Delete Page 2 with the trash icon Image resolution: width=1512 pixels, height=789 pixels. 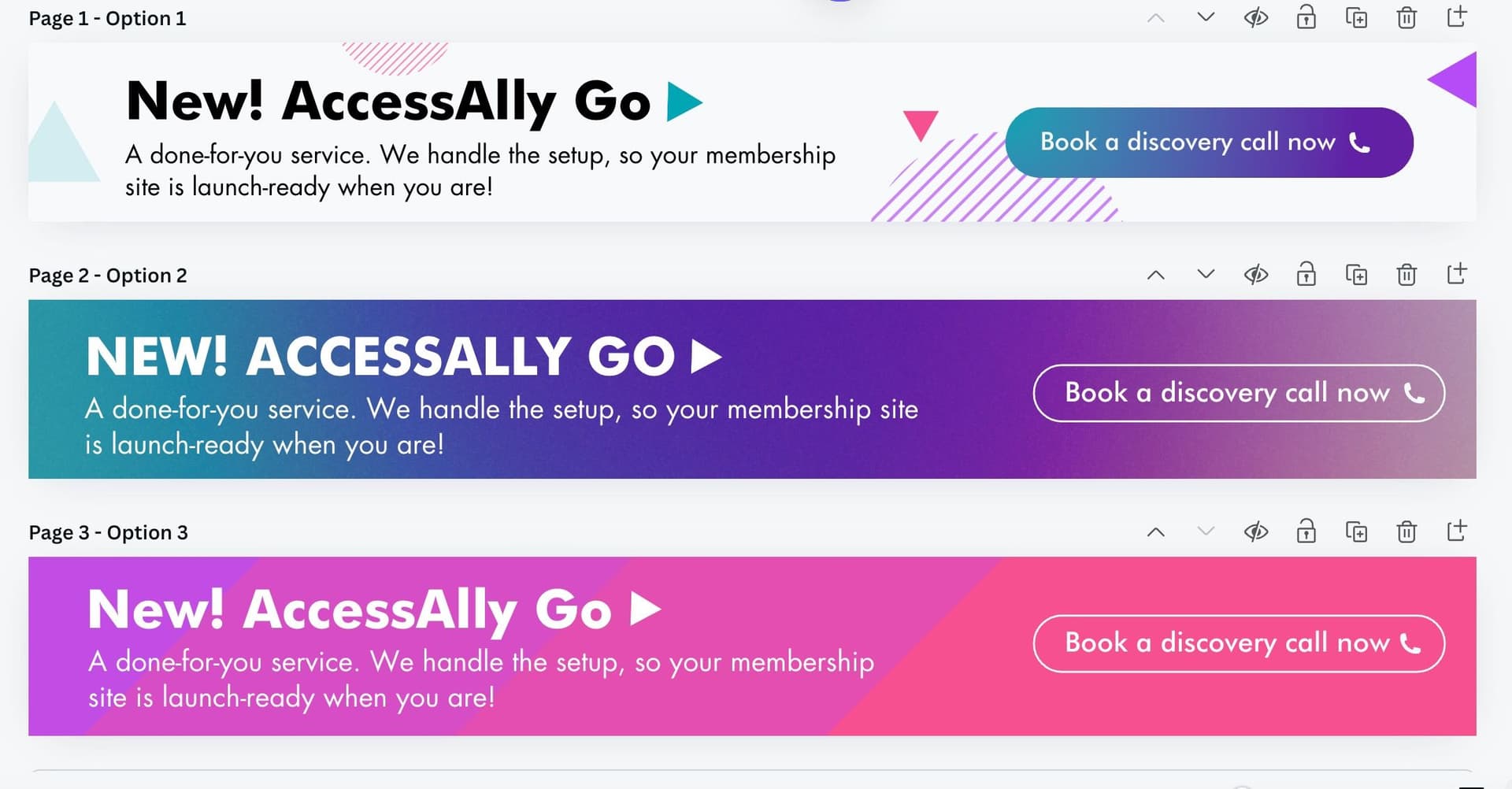click(1406, 275)
